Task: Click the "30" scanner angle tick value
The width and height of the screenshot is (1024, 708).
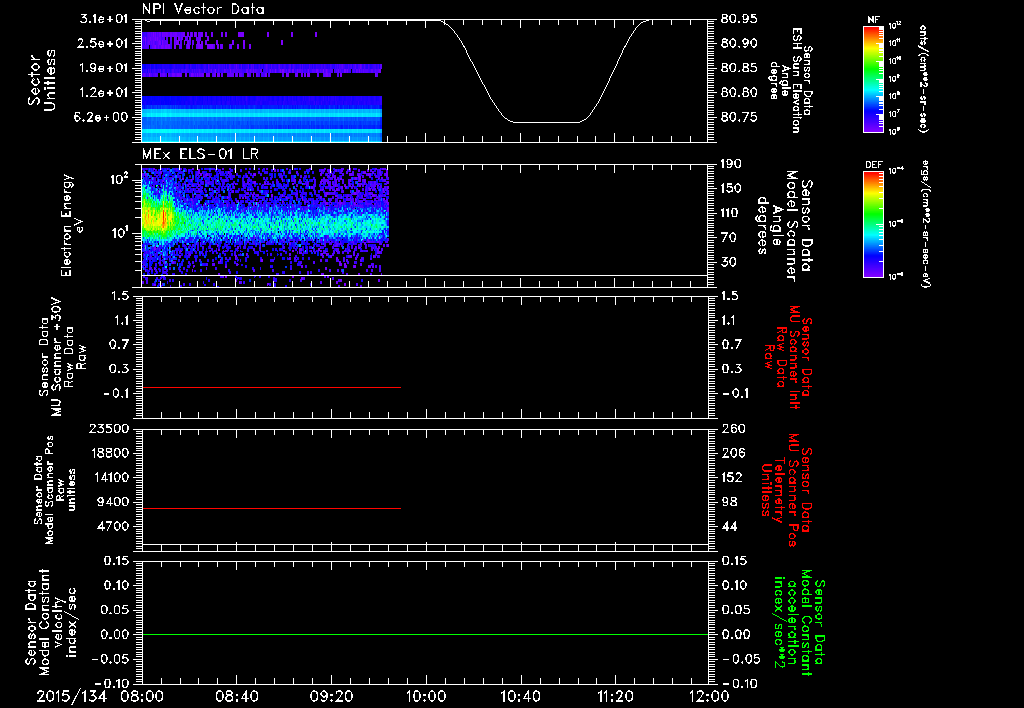Action: coord(728,262)
